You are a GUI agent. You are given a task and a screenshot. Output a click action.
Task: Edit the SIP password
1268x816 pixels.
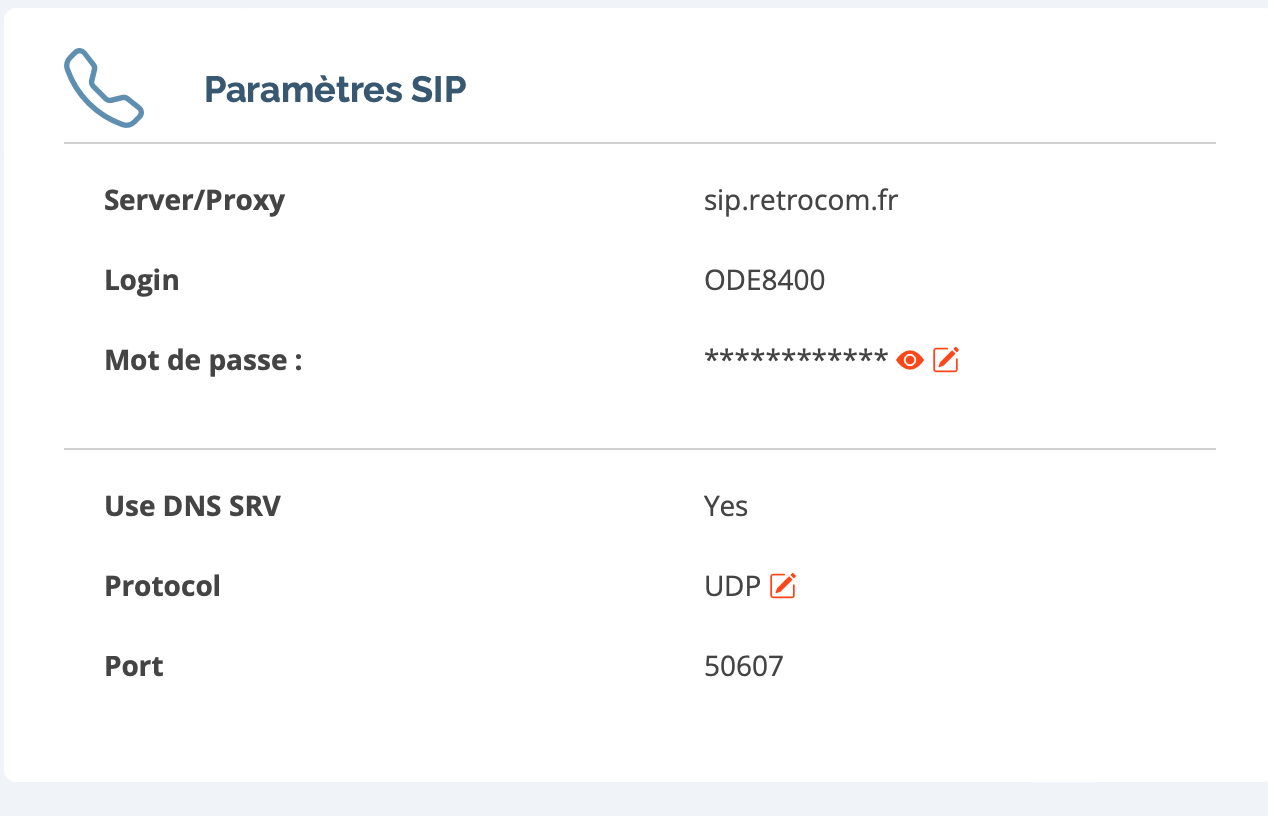(946, 359)
